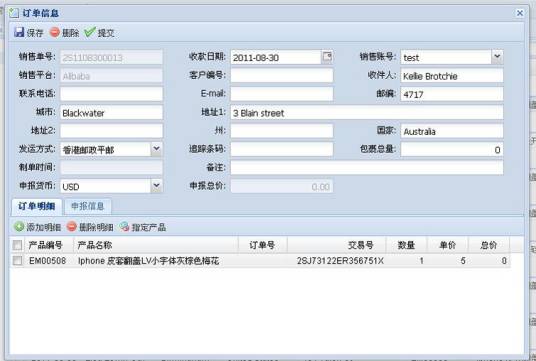
Task: Click the 订单信息 window title icon
Action: coord(14,13)
